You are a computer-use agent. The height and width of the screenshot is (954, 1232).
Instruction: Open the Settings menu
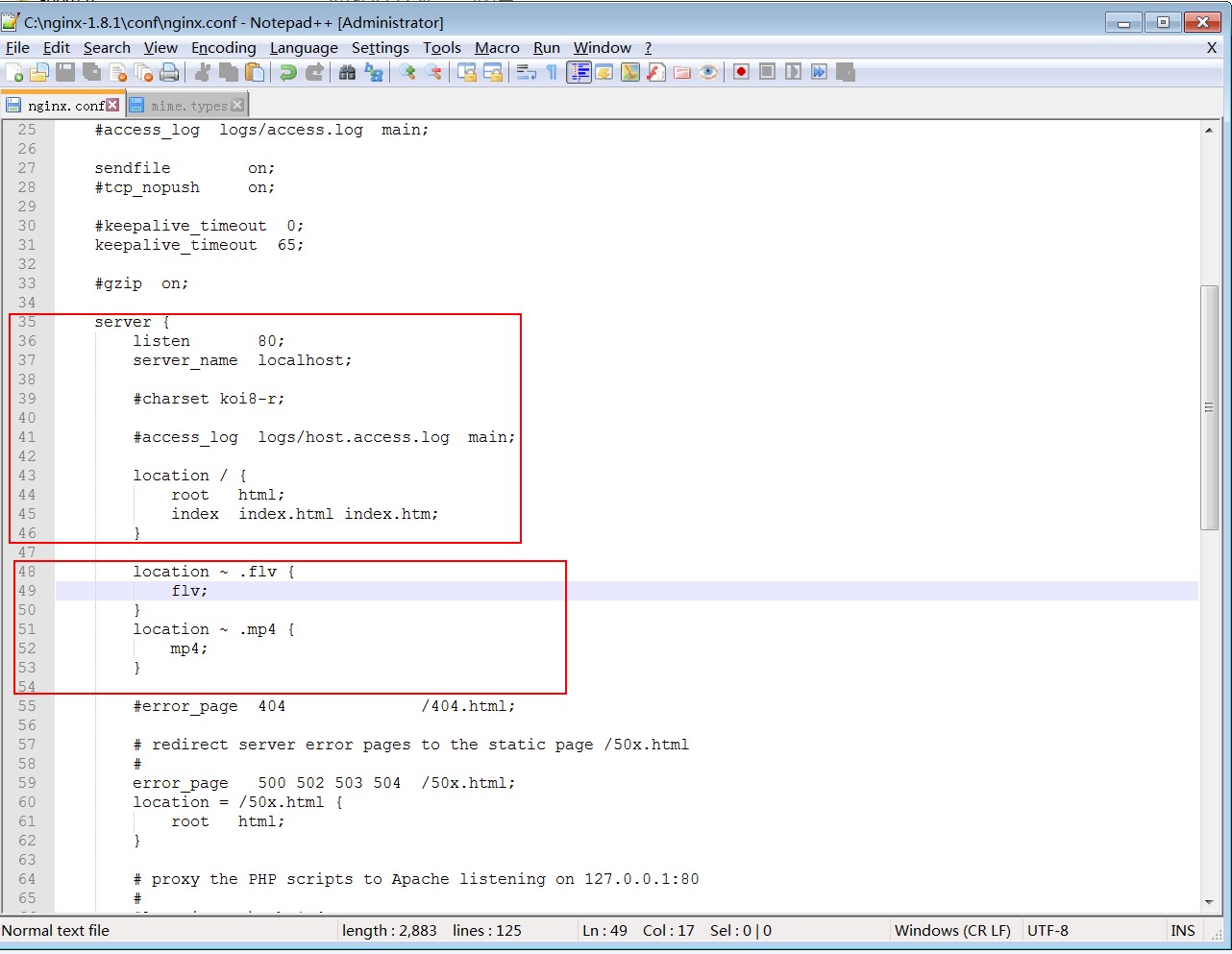381,47
